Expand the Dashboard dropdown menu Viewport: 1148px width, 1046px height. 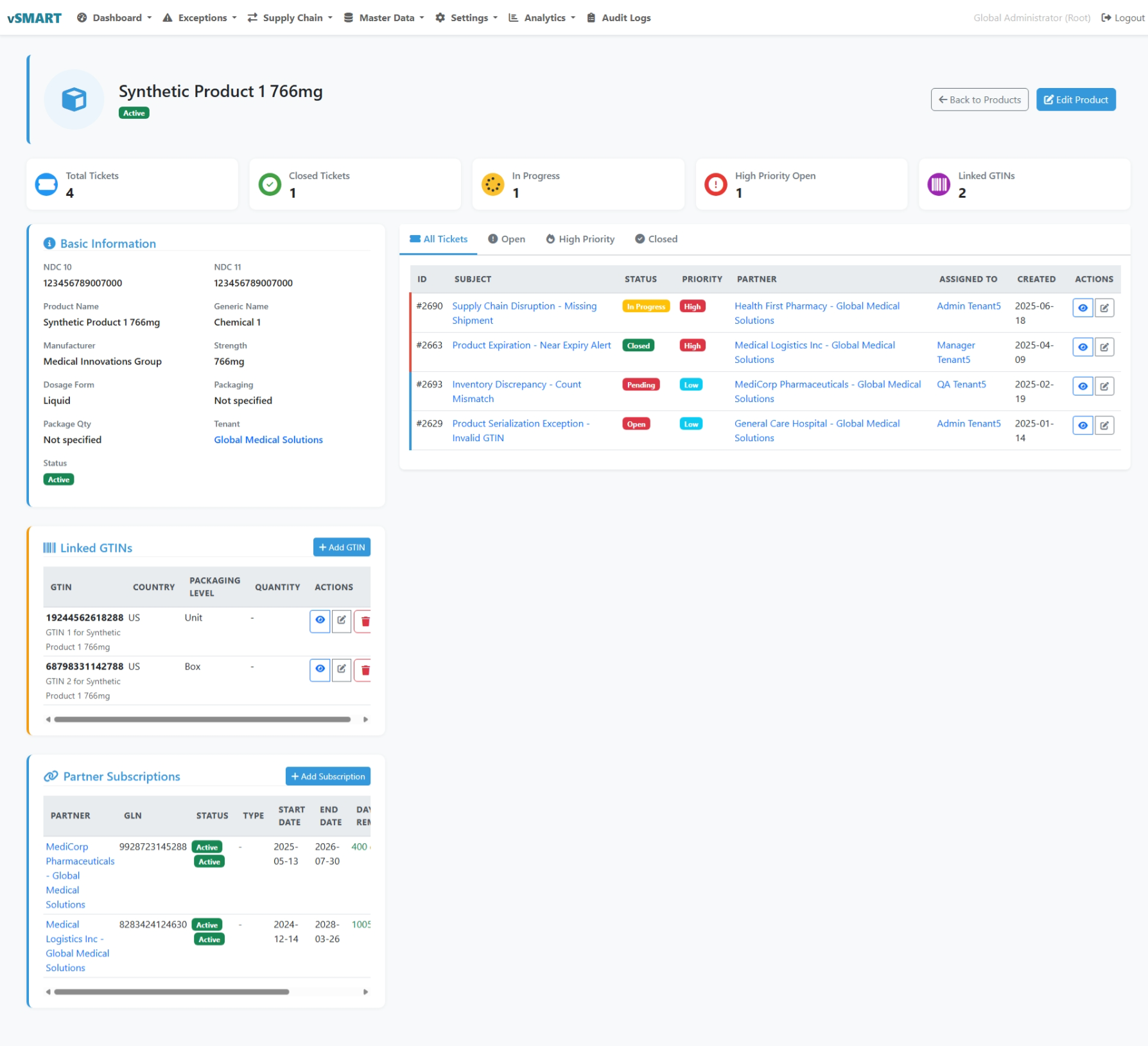[114, 18]
